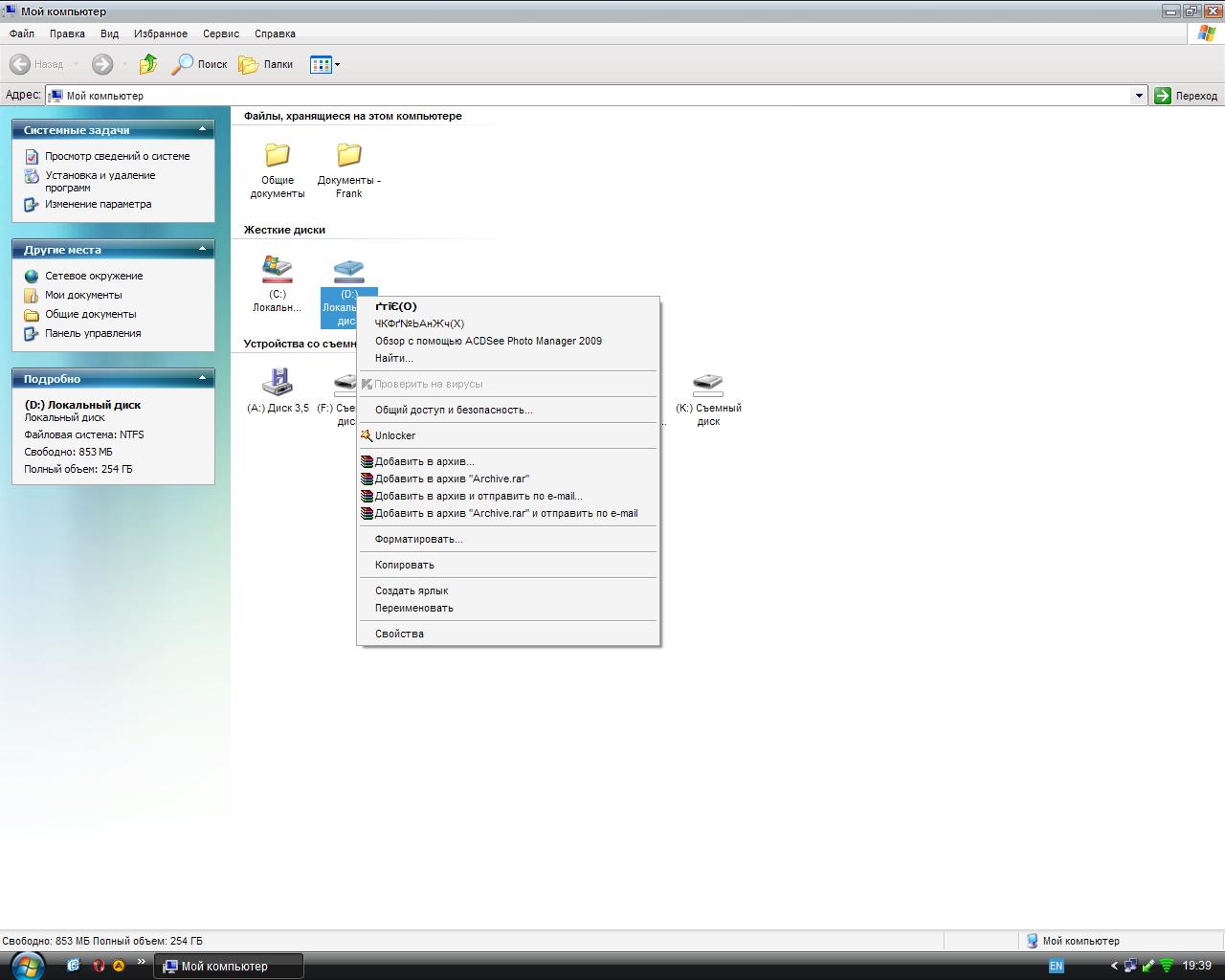The image size is (1225, 980).
Task: Select Unlocker from the context menu
Action: pyautogui.click(x=394, y=435)
